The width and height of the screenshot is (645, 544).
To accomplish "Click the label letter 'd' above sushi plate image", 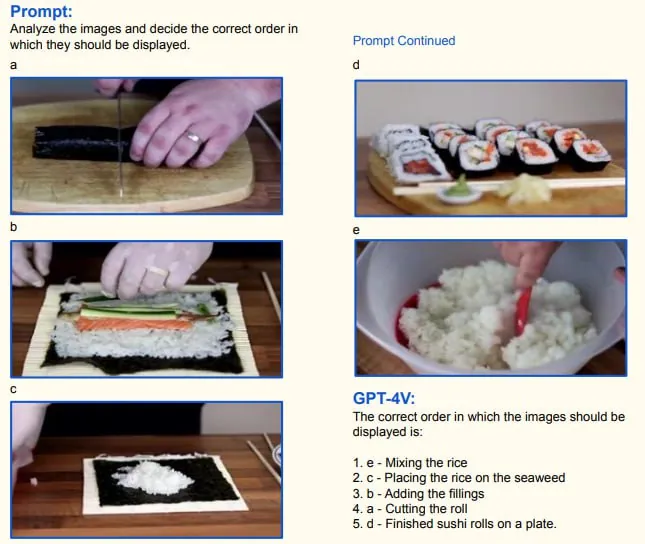I will 356,65.
